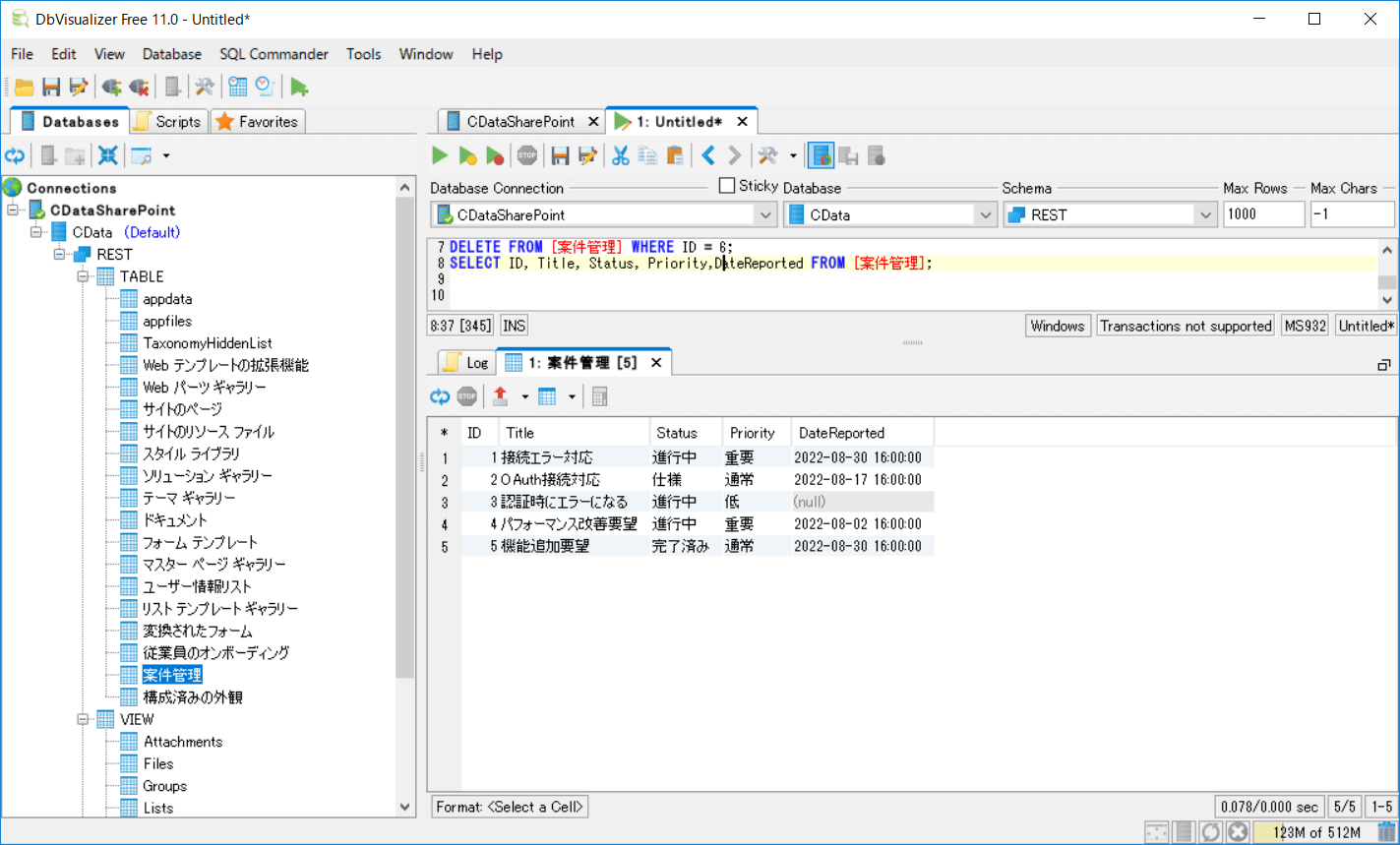Open the SQL Commander menu
Viewport: 1400px width, 845px height.
pos(274,54)
